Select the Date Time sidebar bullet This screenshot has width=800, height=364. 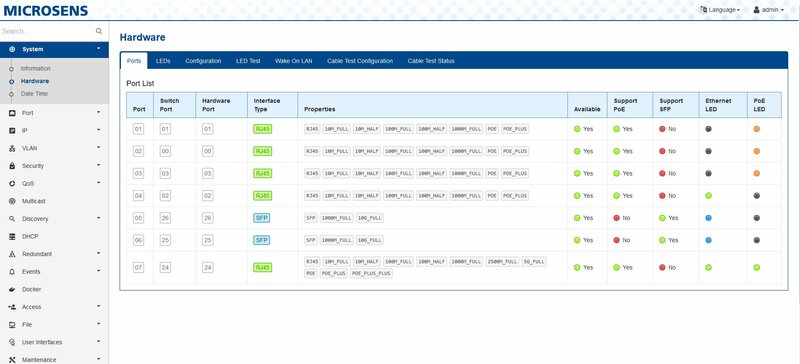[11, 94]
